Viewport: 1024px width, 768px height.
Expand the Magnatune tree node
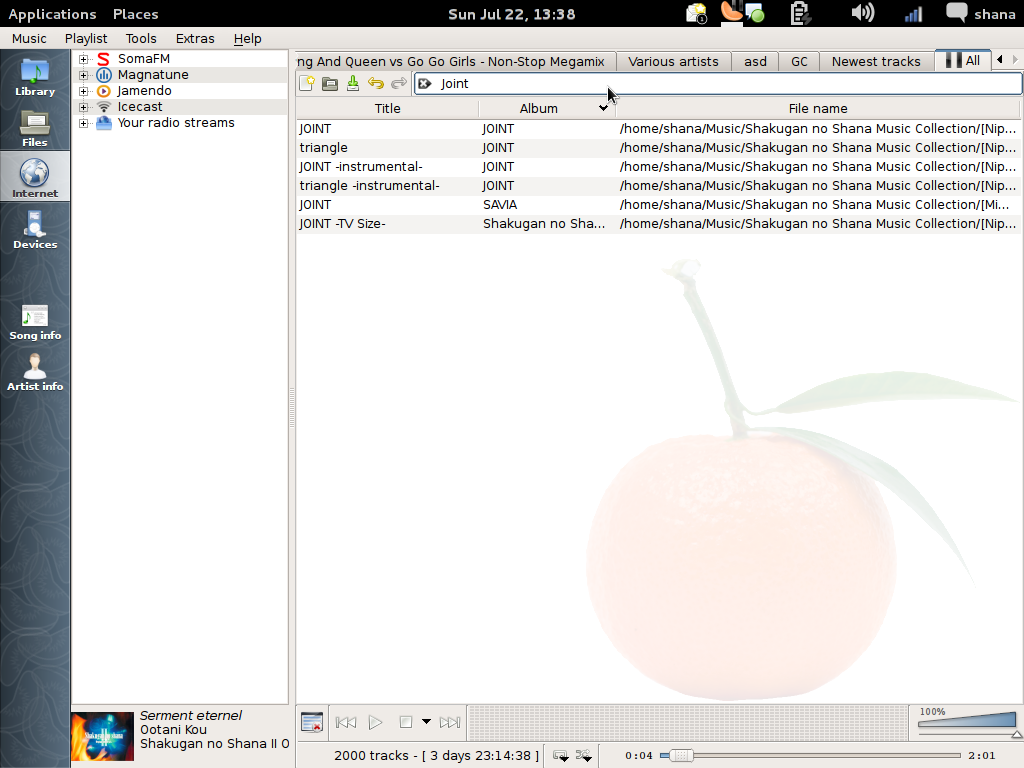(x=84, y=75)
